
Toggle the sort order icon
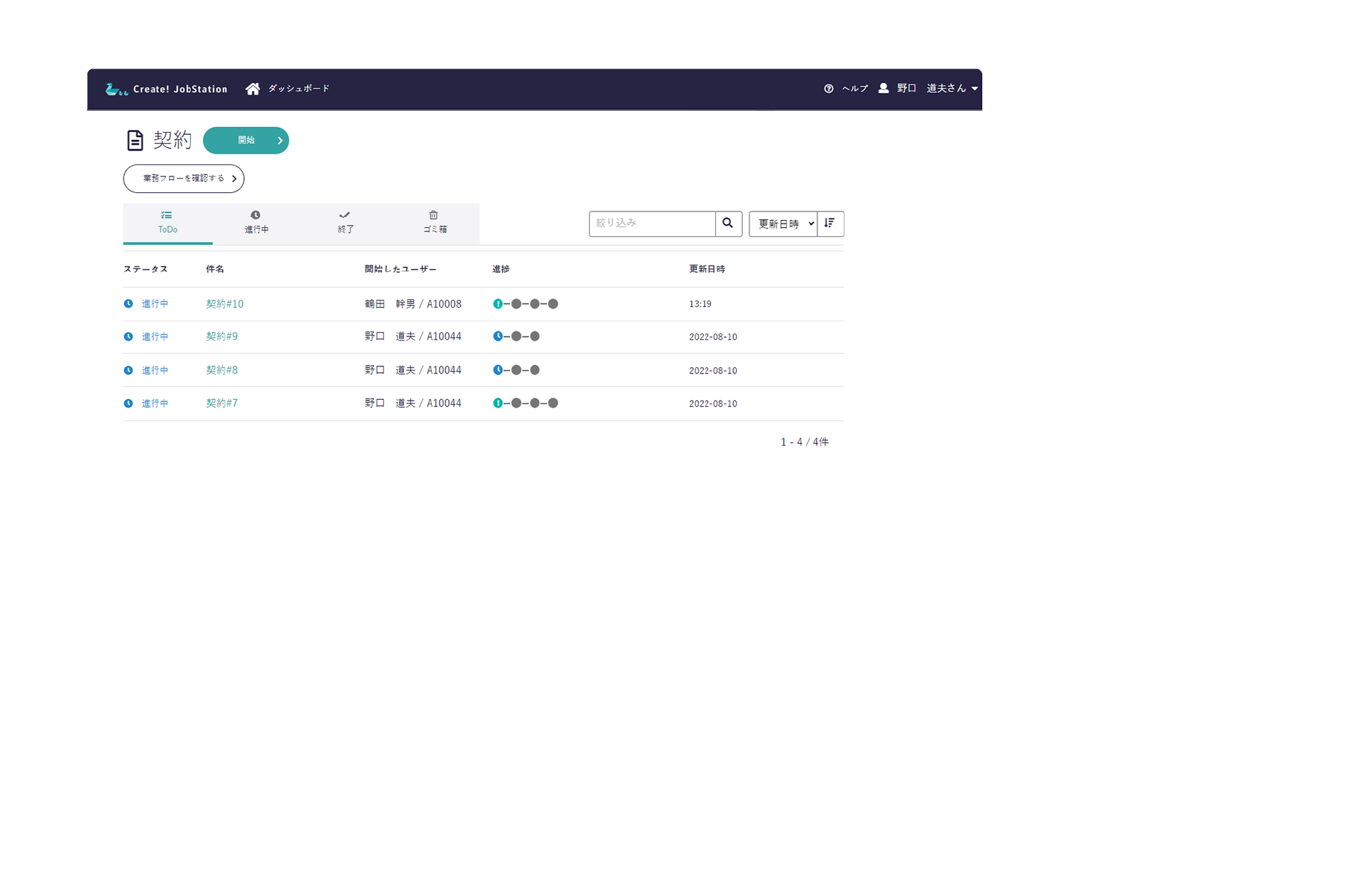pyautogui.click(x=830, y=224)
